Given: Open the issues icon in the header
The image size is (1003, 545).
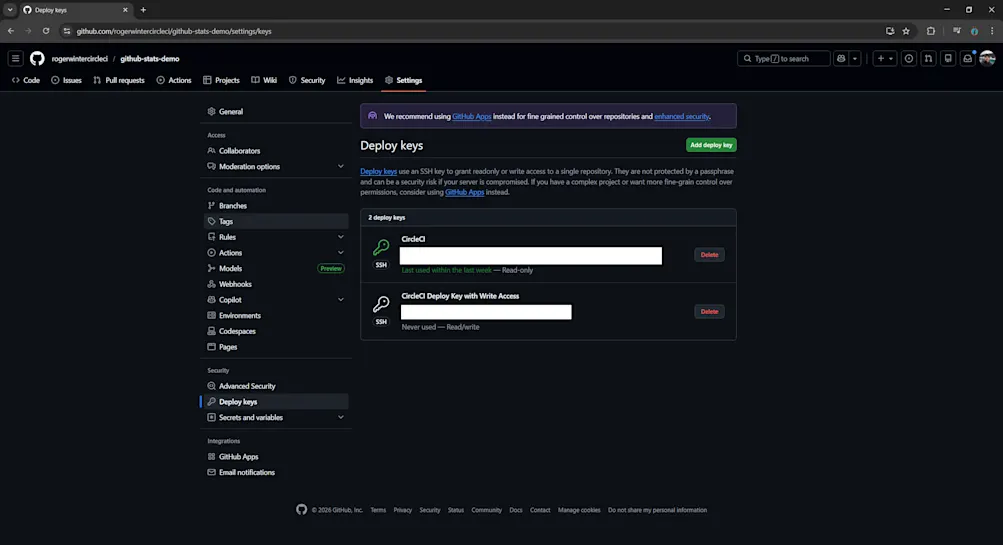Looking at the screenshot, I should (908, 58).
